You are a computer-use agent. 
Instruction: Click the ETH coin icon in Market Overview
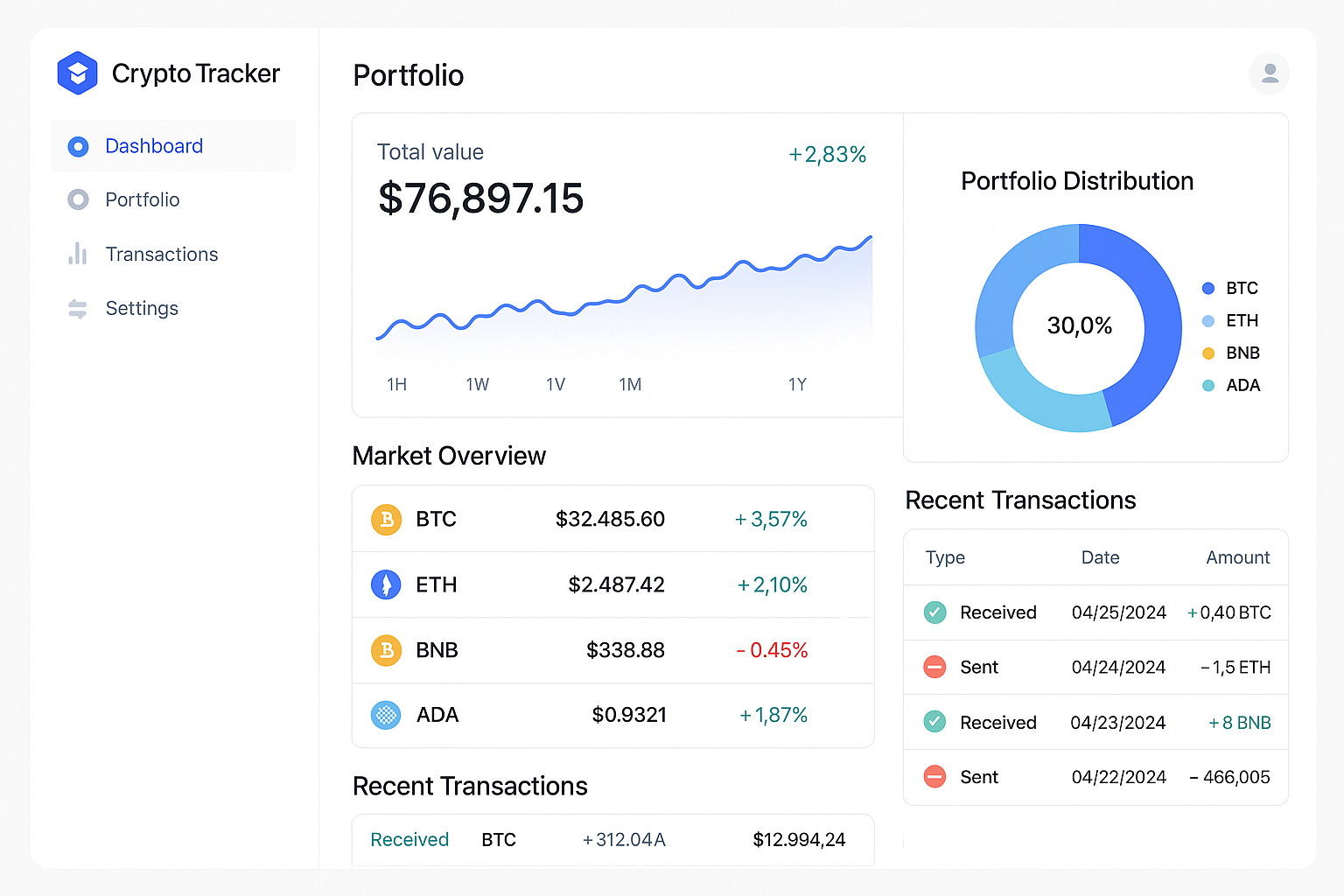click(386, 584)
